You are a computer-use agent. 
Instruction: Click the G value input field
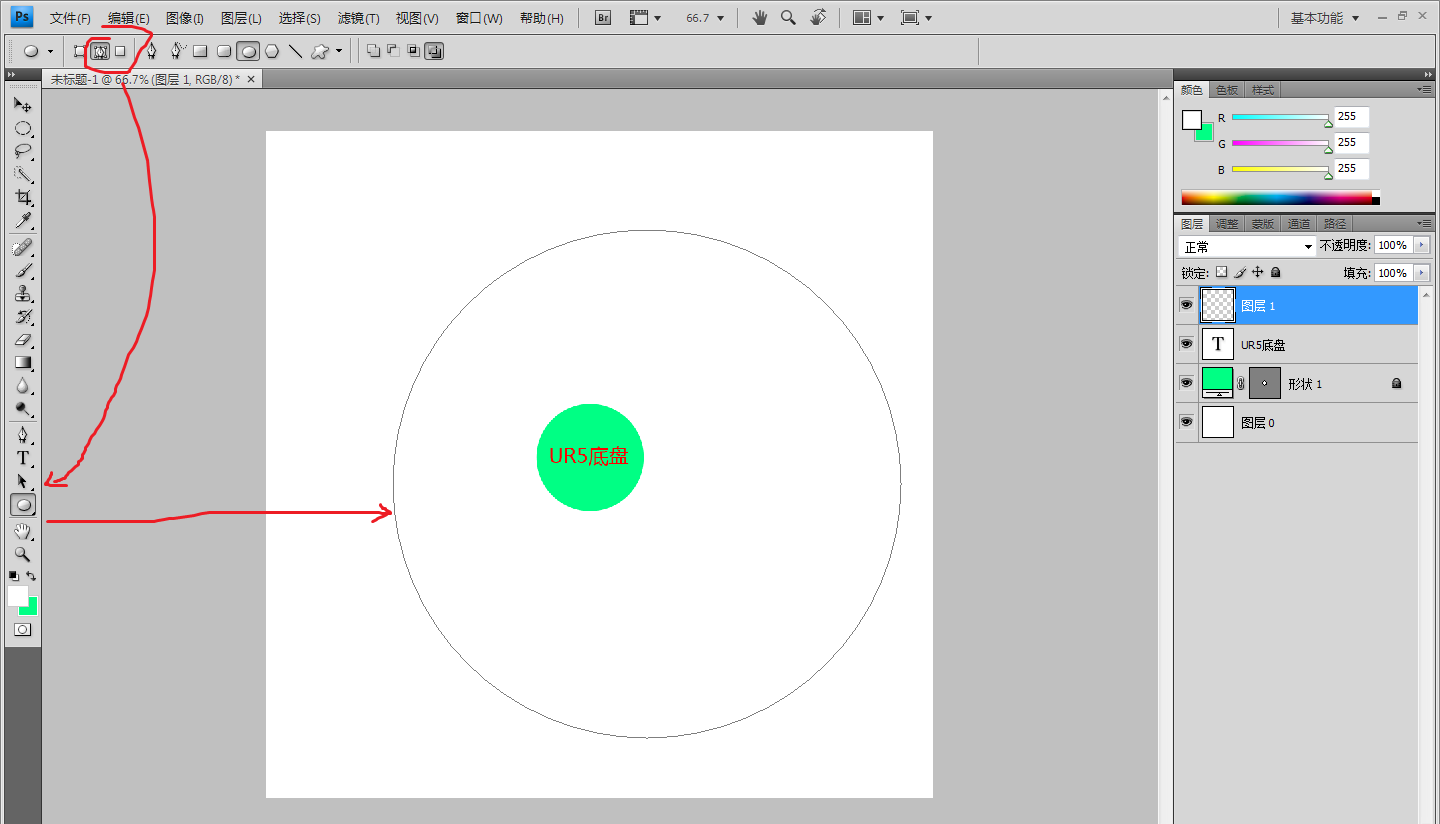(1352, 142)
